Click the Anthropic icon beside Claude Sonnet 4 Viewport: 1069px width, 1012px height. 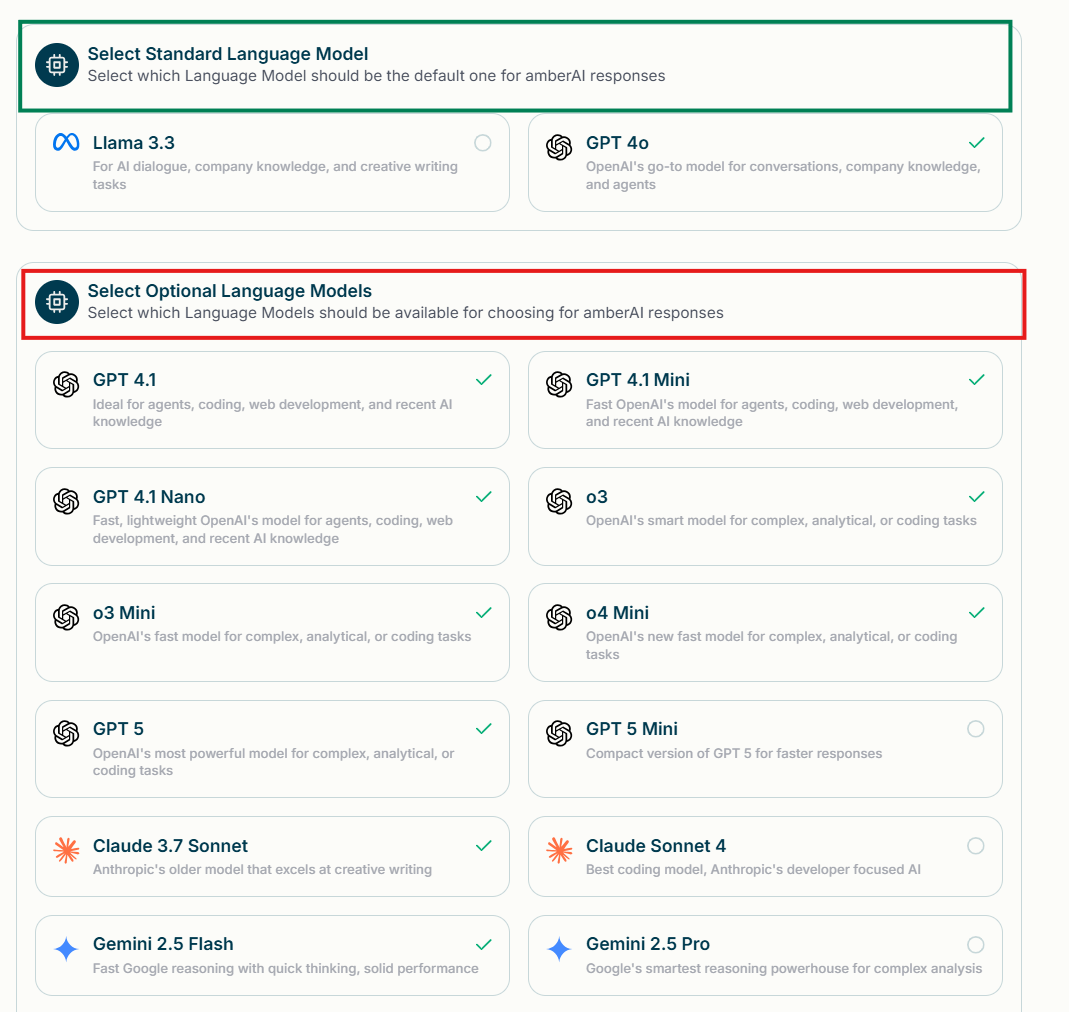click(x=559, y=850)
